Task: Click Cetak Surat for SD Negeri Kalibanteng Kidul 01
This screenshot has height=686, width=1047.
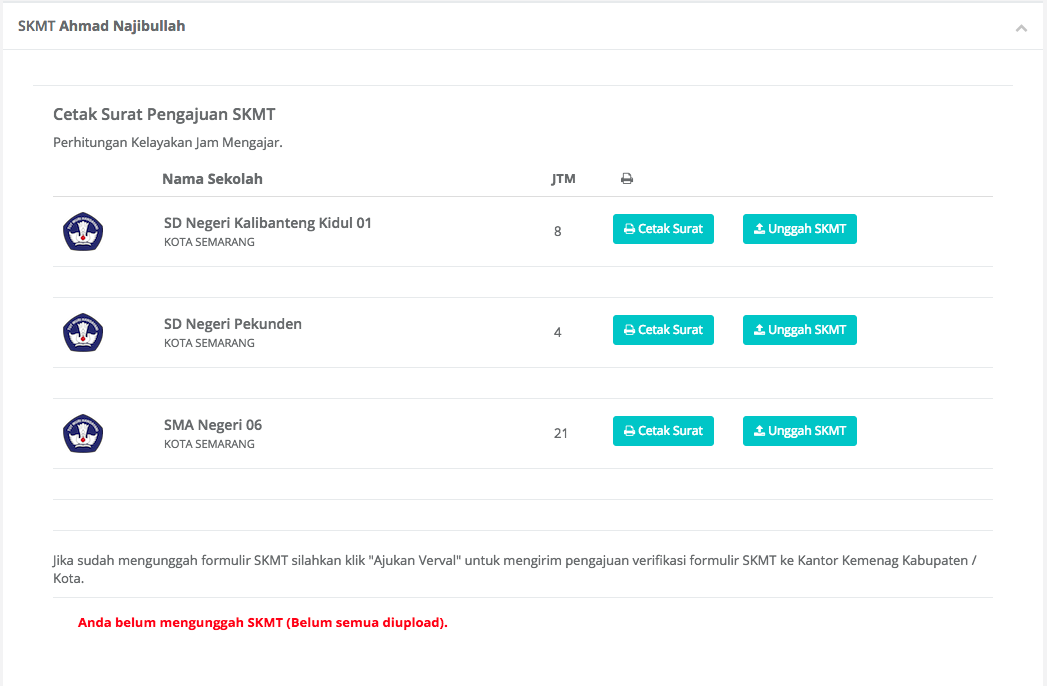Action: click(663, 229)
